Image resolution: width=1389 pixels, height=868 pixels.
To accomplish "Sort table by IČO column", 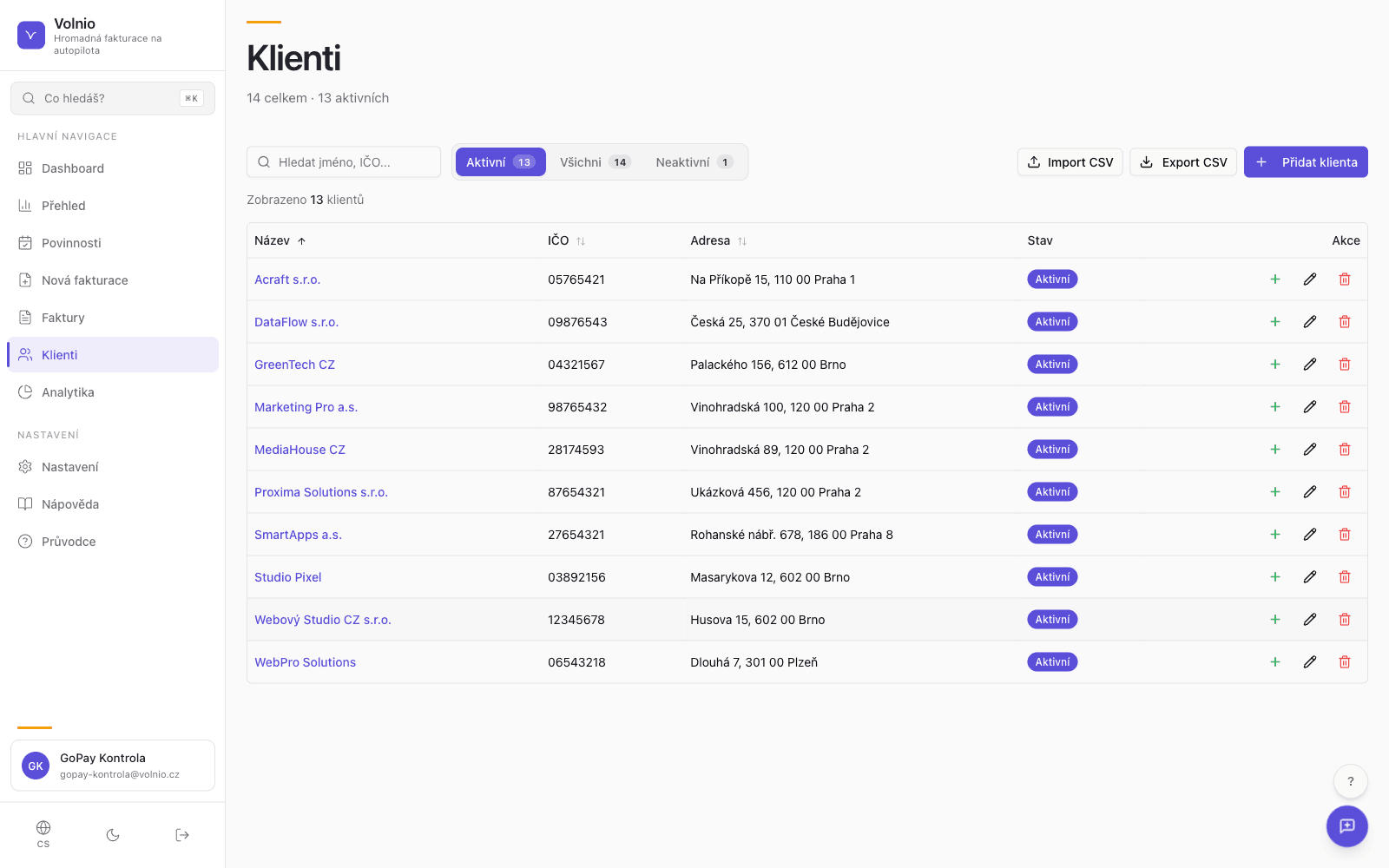I will point(566,240).
